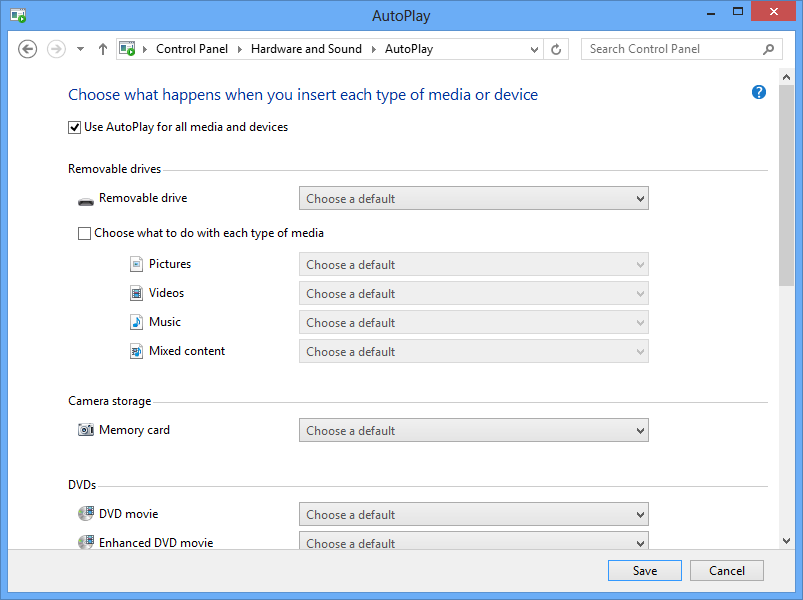Click the Memory card camera icon

click(85, 430)
